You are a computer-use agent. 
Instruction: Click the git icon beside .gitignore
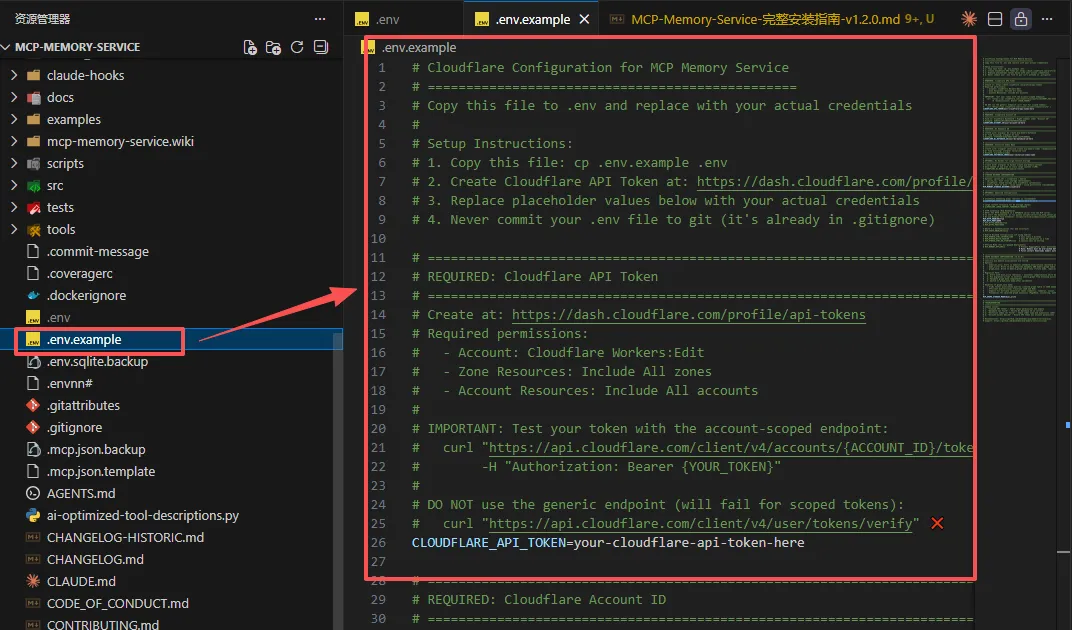click(x=33, y=428)
